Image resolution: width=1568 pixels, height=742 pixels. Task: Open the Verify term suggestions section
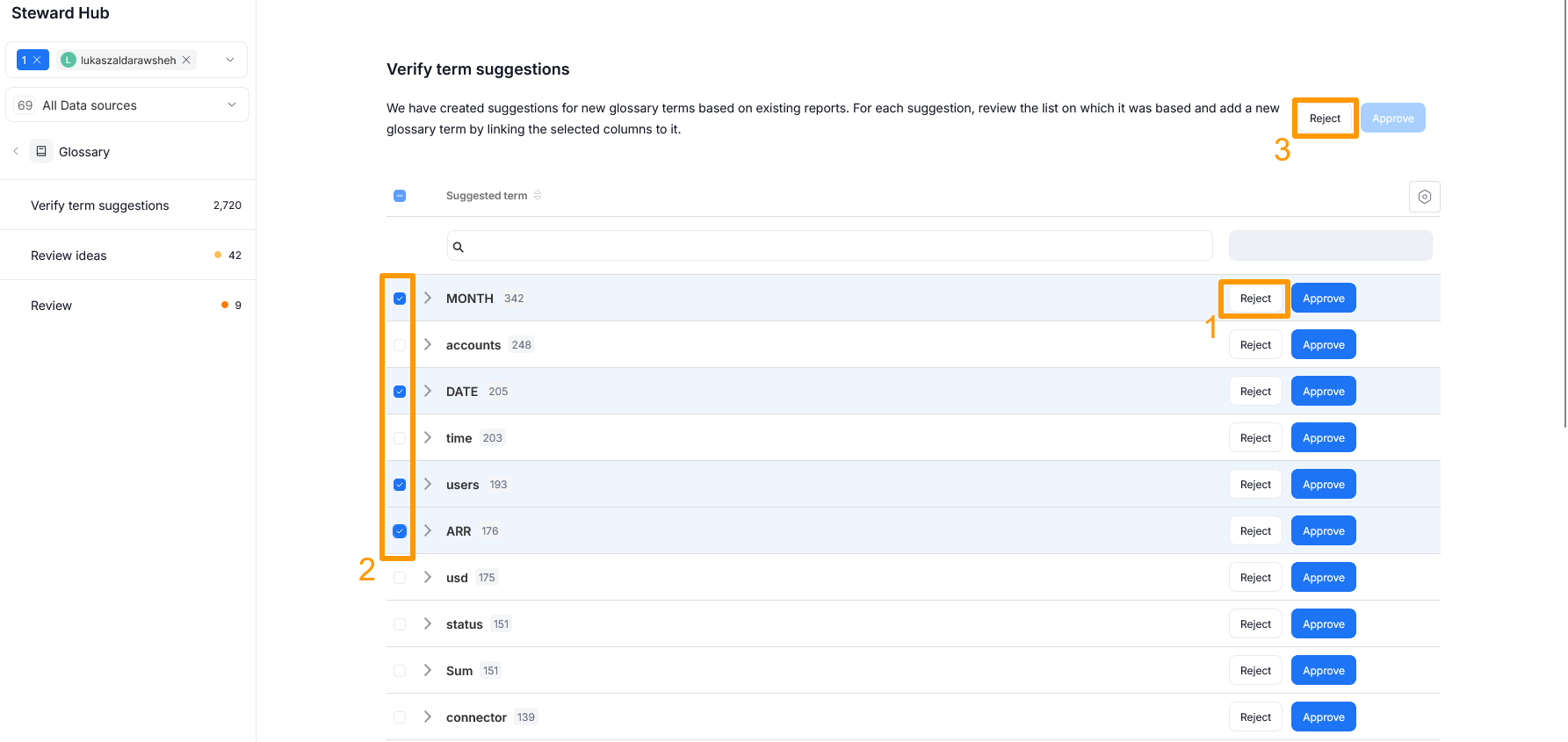(99, 205)
